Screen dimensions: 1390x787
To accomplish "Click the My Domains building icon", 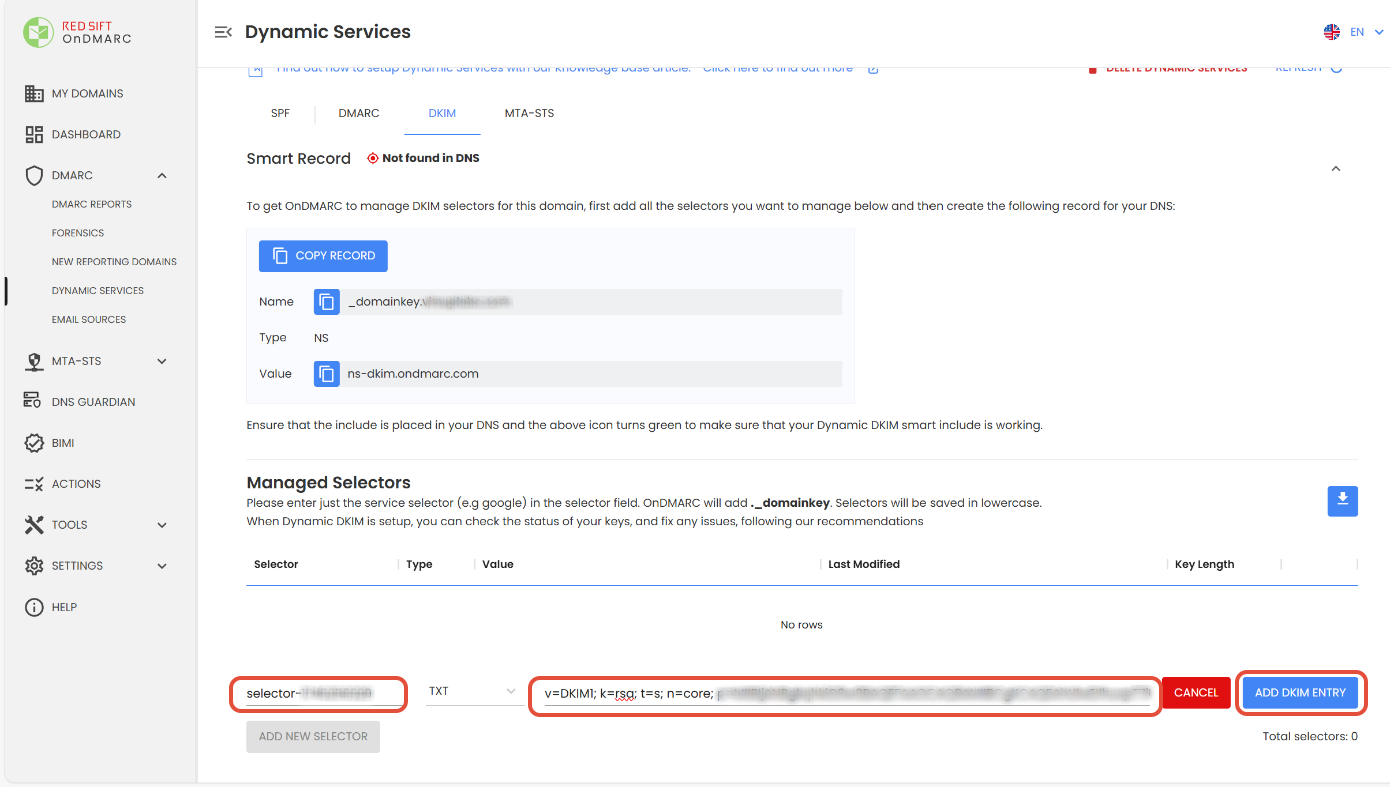I will click(x=34, y=93).
